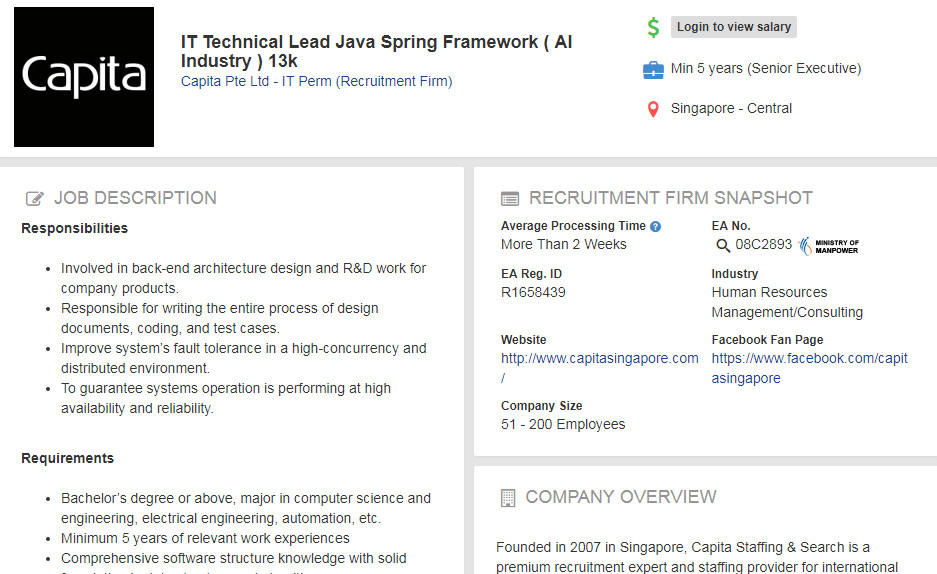This screenshot has width=937, height=574.
Task: Click the R1658439 EA registration ID
Action: 533,292
